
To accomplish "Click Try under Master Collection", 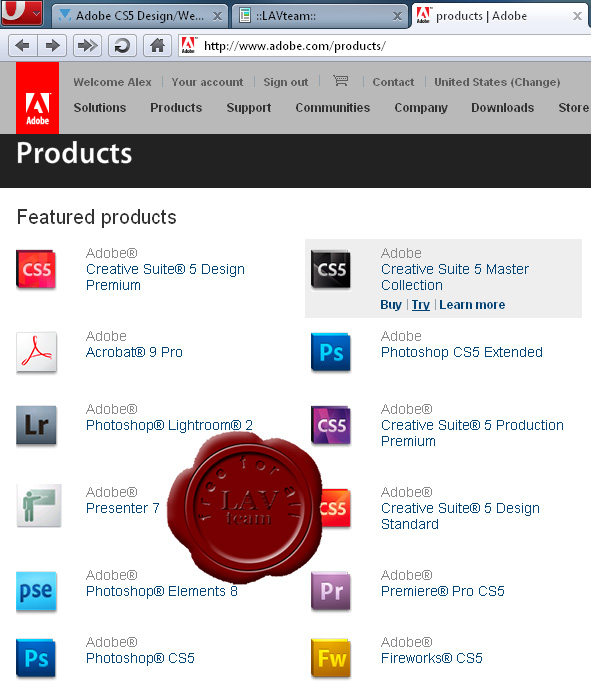I will coord(421,304).
